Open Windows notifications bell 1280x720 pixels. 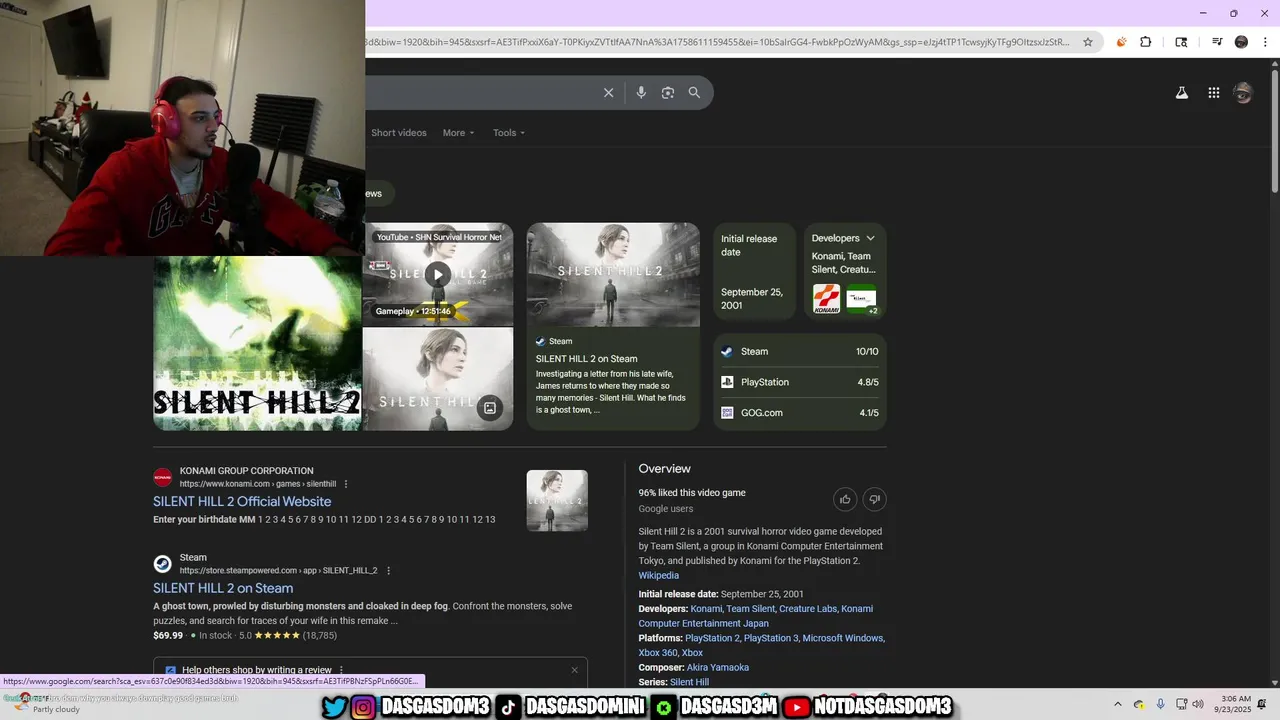[1261, 704]
